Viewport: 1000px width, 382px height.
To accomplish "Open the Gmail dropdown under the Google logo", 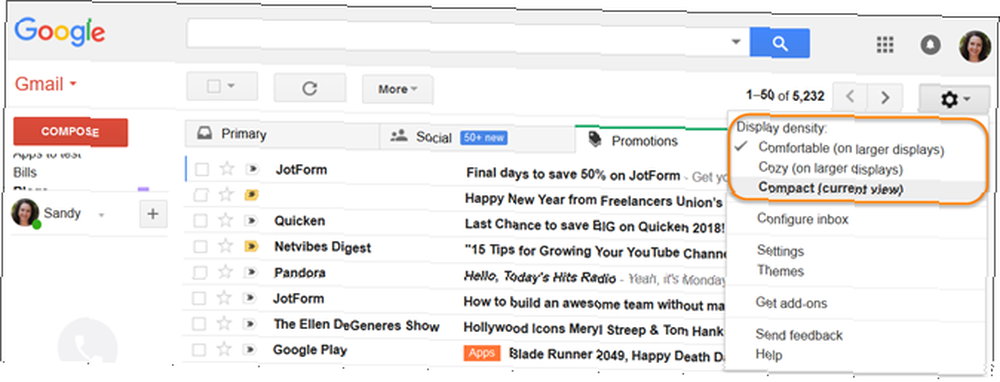I will point(46,84).
